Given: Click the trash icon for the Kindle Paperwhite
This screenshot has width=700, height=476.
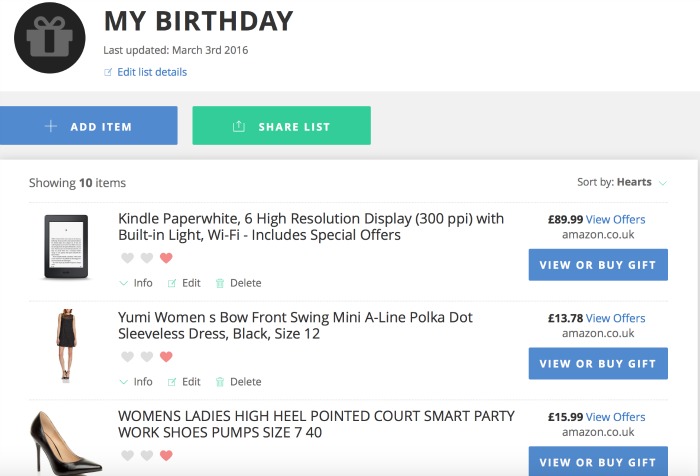Looking at the screenshot, I should tap(220, 283).
